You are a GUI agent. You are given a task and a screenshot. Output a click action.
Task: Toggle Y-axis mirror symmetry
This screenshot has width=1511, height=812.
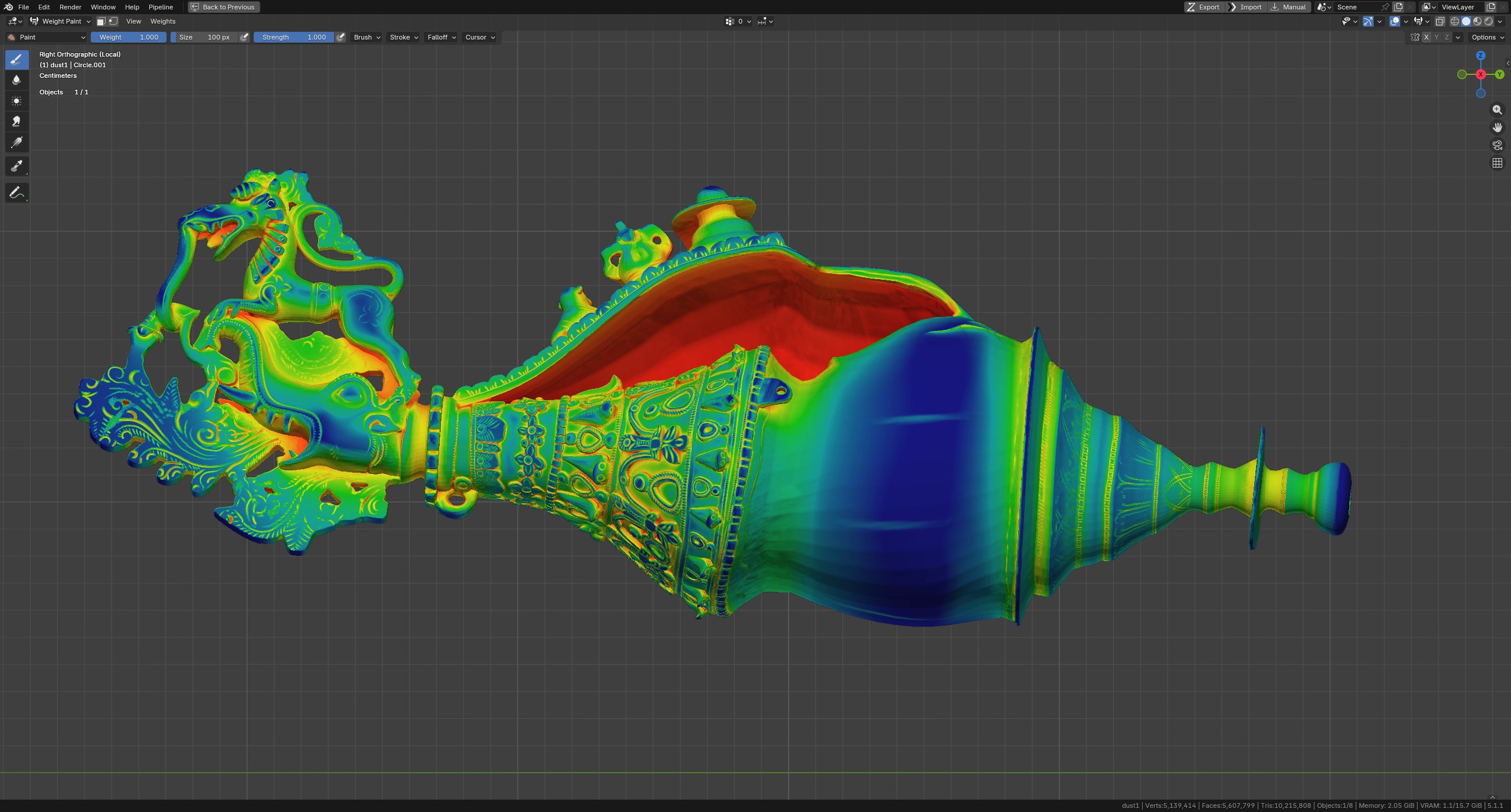pyautogui.click(x=1437, y=37)
